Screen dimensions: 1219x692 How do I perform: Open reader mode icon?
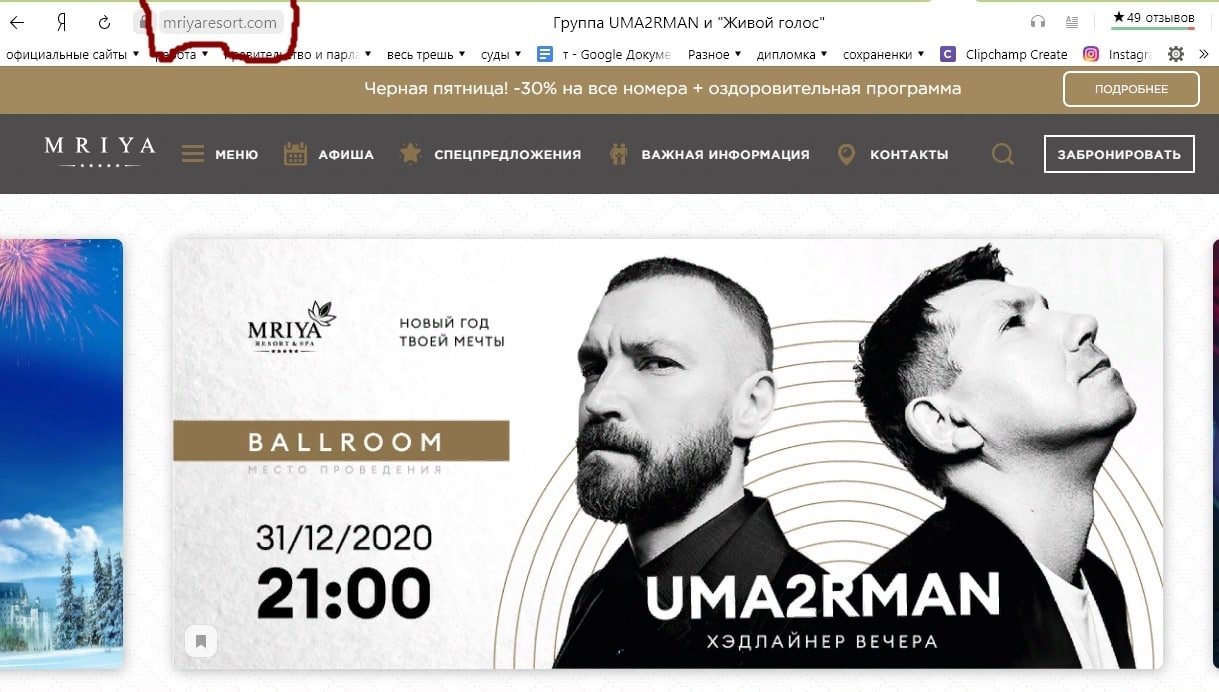click(1072, 22)
